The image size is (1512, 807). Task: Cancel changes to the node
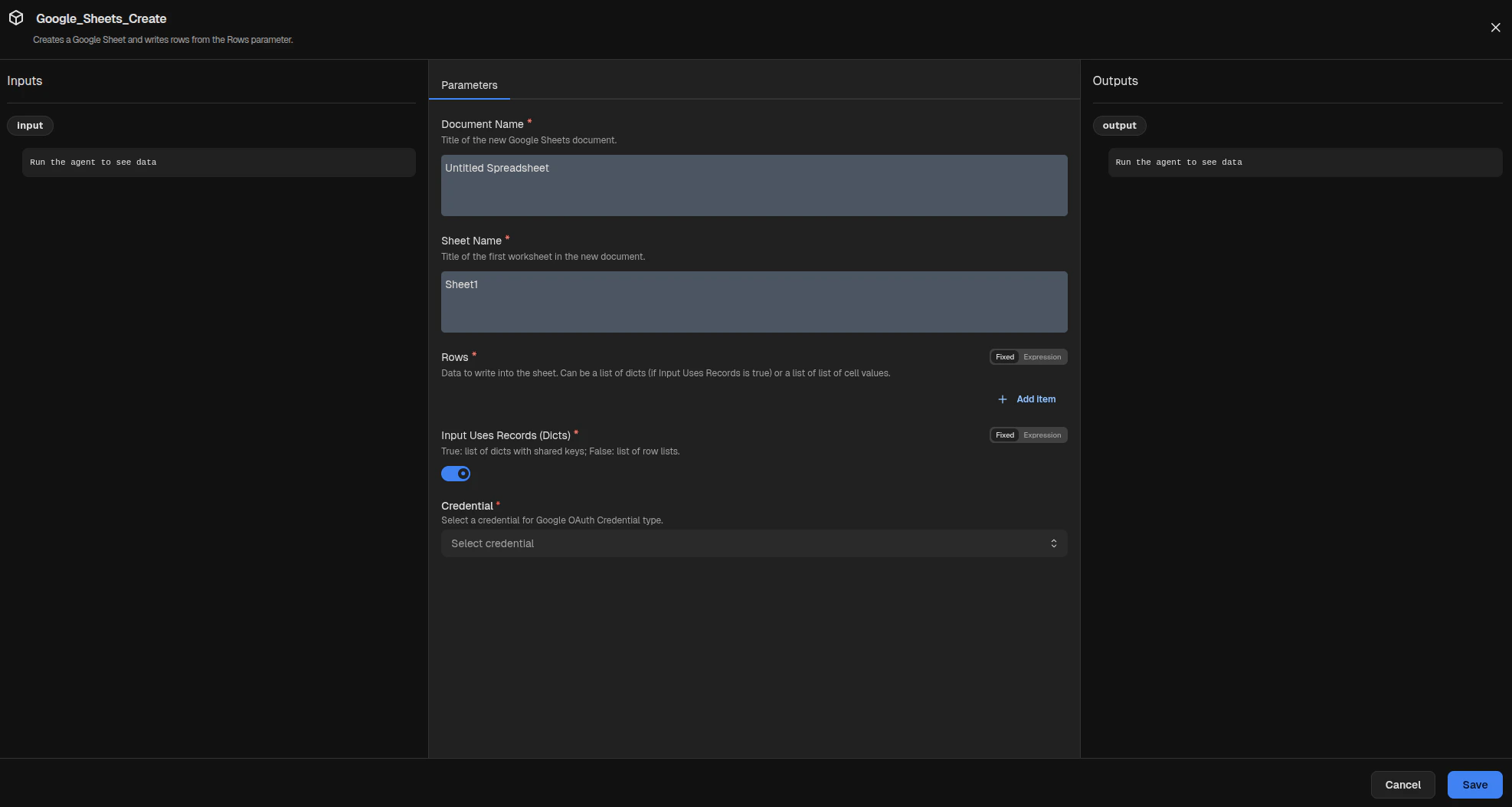tap(1402, 784)
